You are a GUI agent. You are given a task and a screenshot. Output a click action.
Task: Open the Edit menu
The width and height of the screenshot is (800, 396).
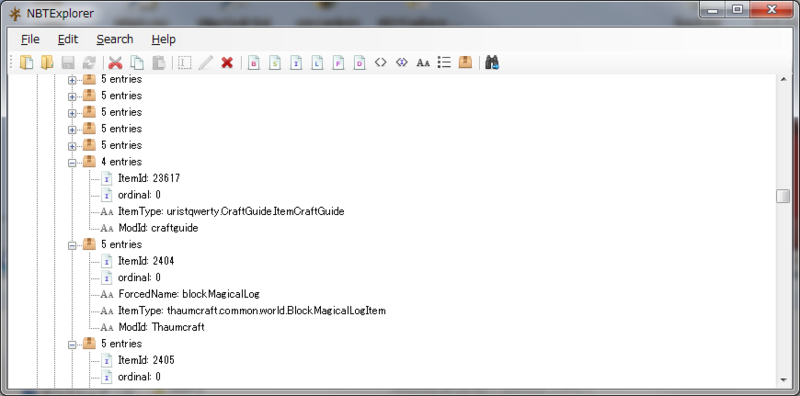coord(68,39)
